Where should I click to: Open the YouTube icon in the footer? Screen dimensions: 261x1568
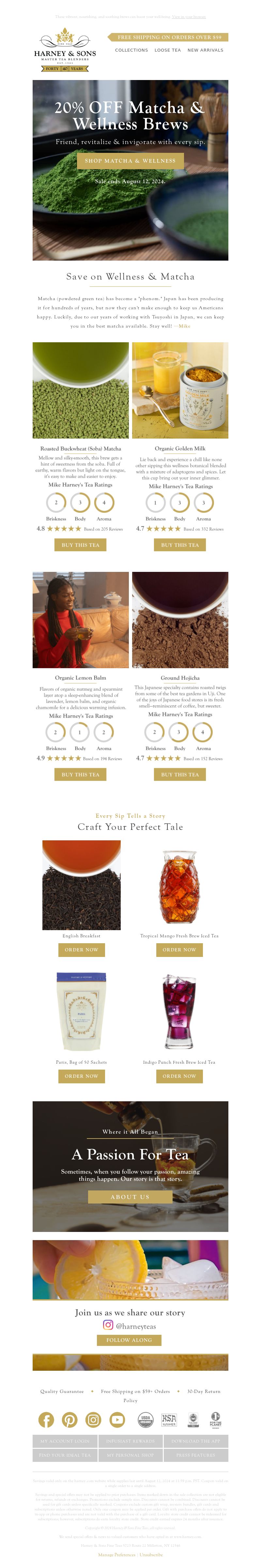click(117, 1420)
